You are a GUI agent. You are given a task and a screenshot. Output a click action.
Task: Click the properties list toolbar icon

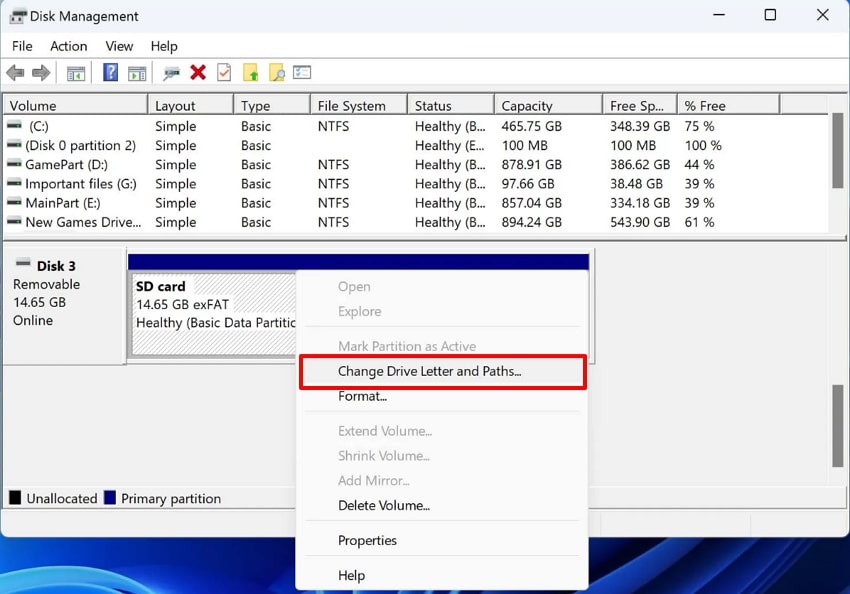tap(302, 72)
